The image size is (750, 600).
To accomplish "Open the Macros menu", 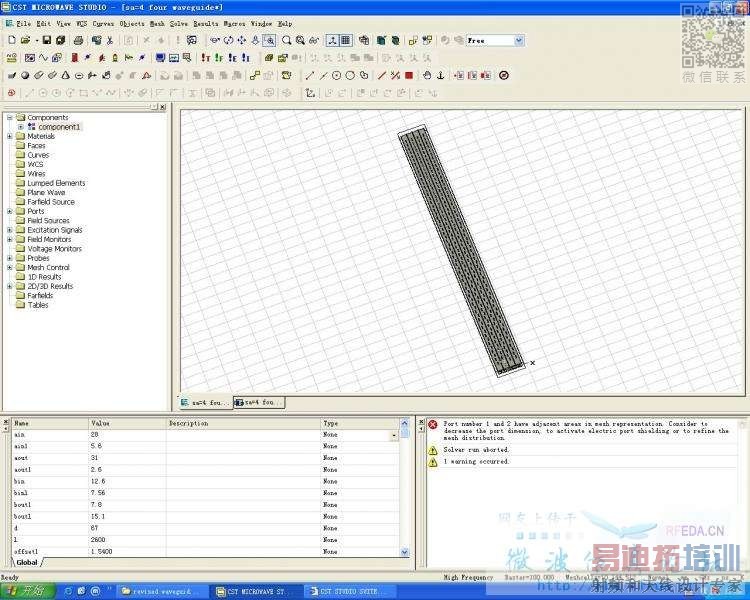I will (234, 23).
